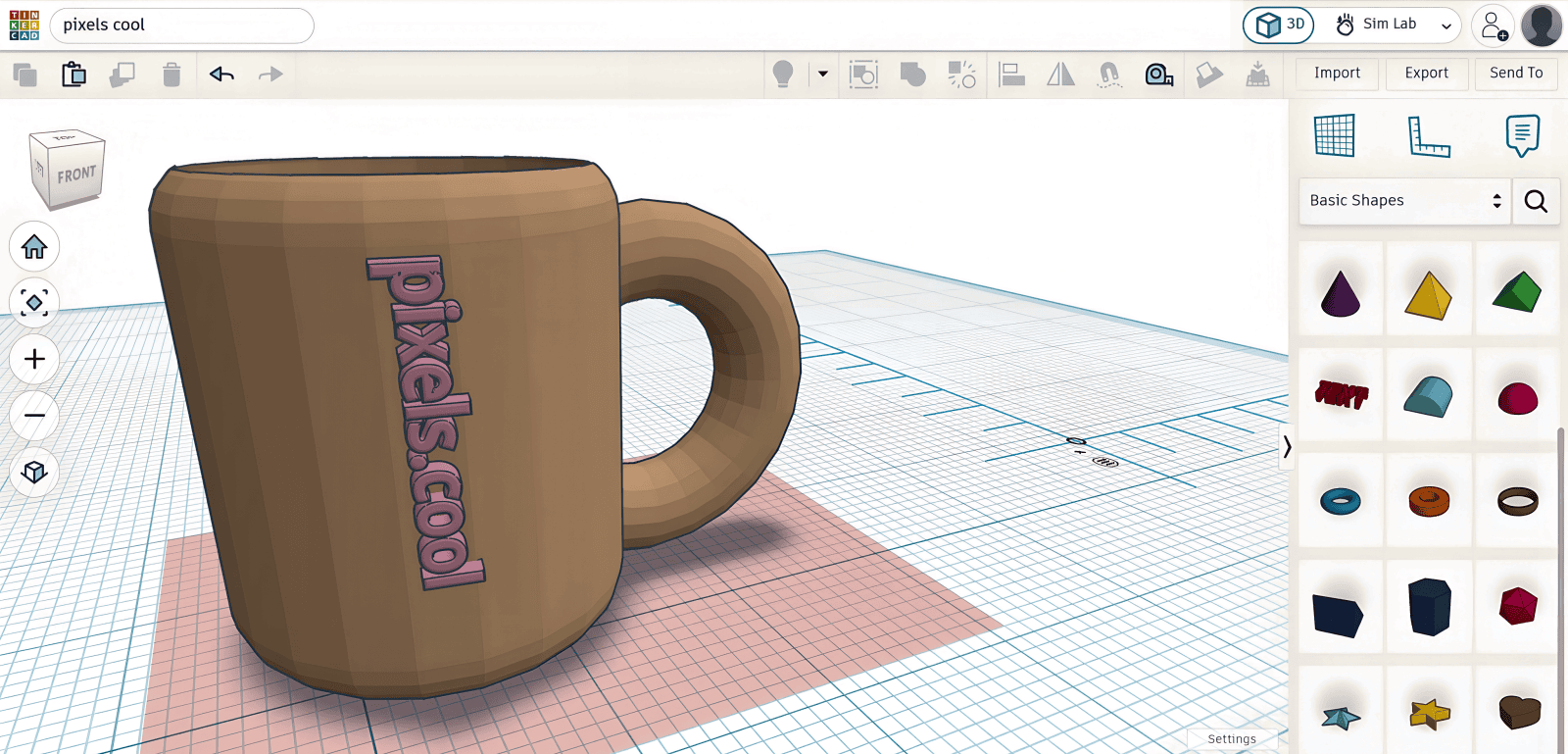The height and width of the screenshot is (754, 1568).
Task: Select the red Text shape
Action: (x=1341, y=394)
